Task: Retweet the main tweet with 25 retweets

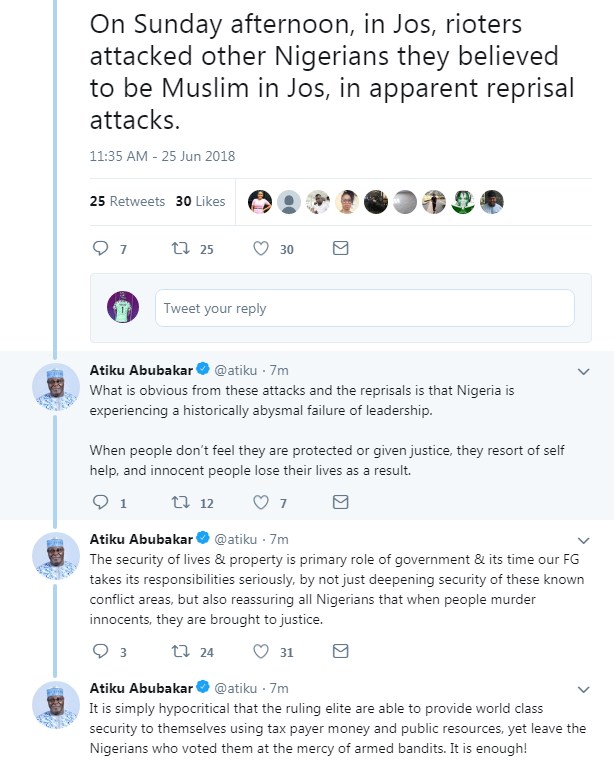Action: click(180, 248)
